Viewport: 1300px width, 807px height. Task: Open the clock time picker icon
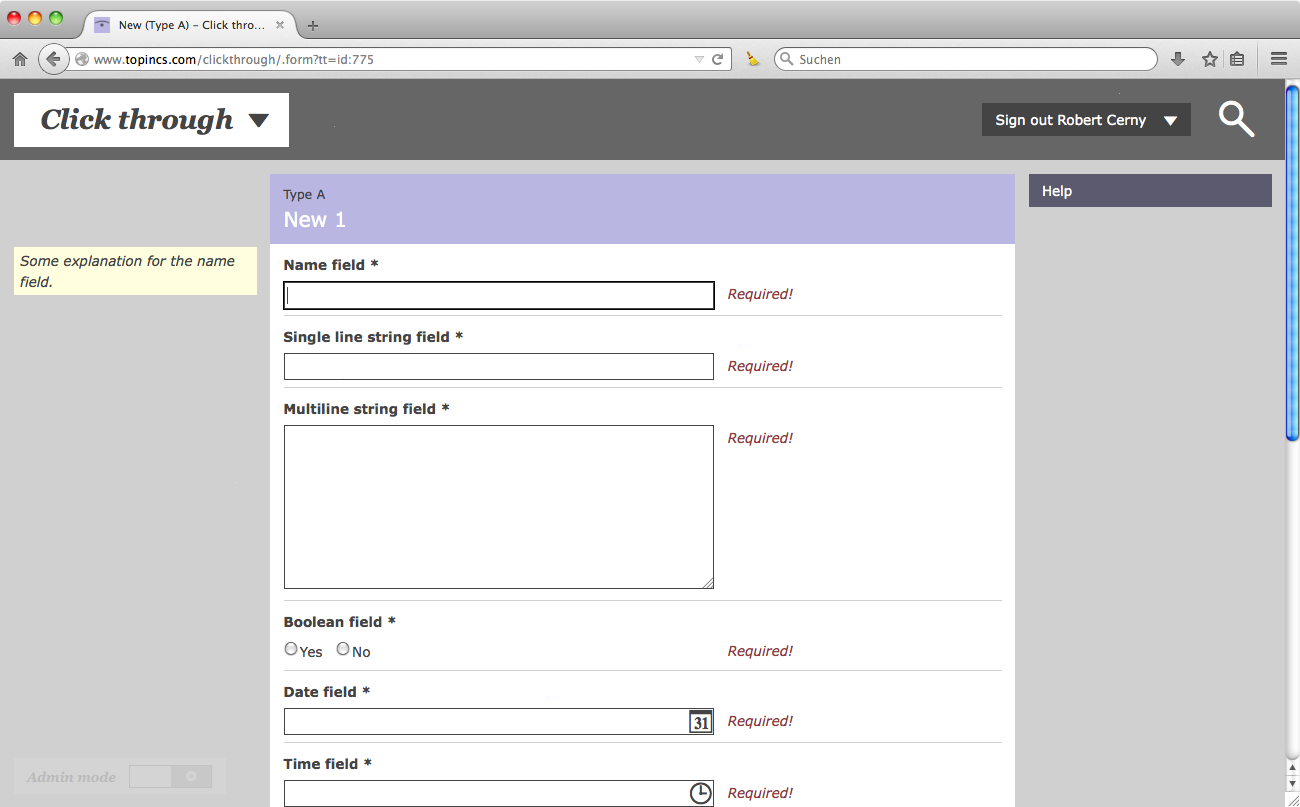[700, 793]
